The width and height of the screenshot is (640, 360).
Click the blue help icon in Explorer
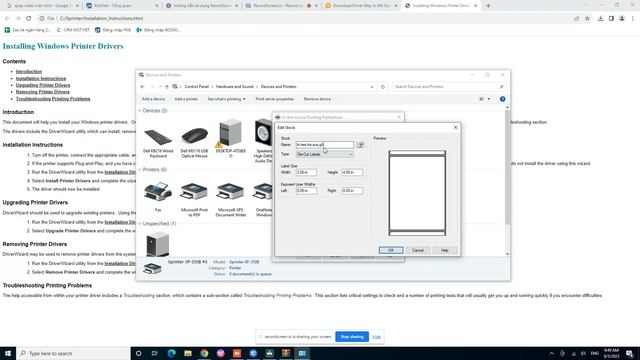(x=502, y=99)
